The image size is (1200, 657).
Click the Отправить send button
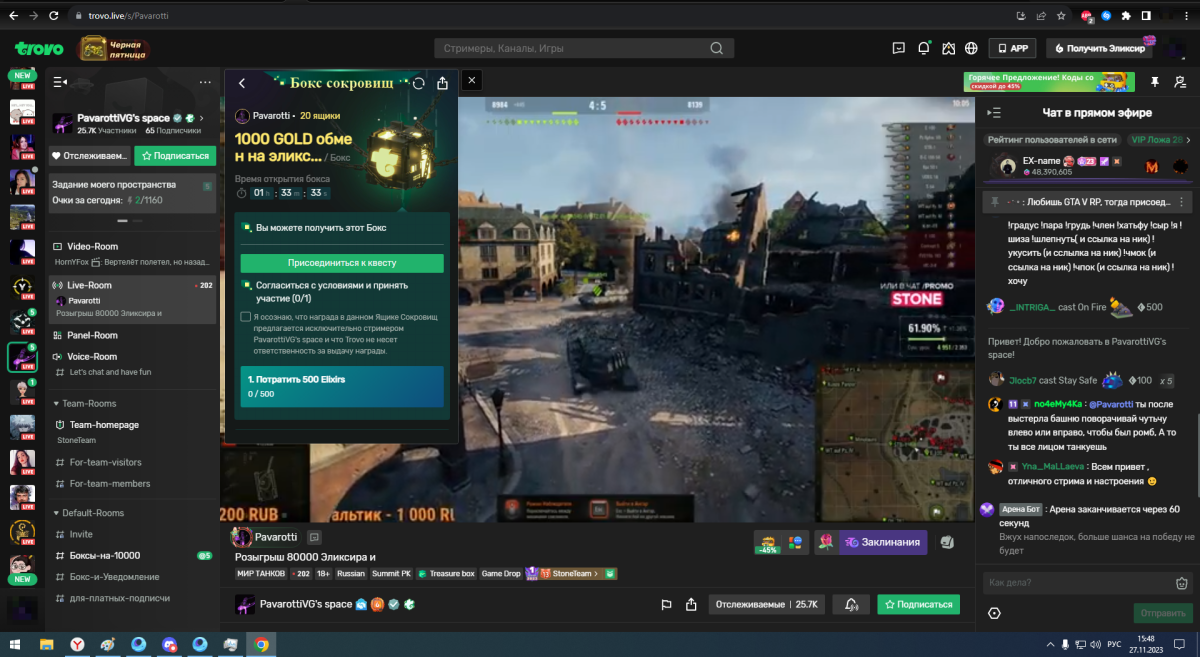[x=1163, y=613]
